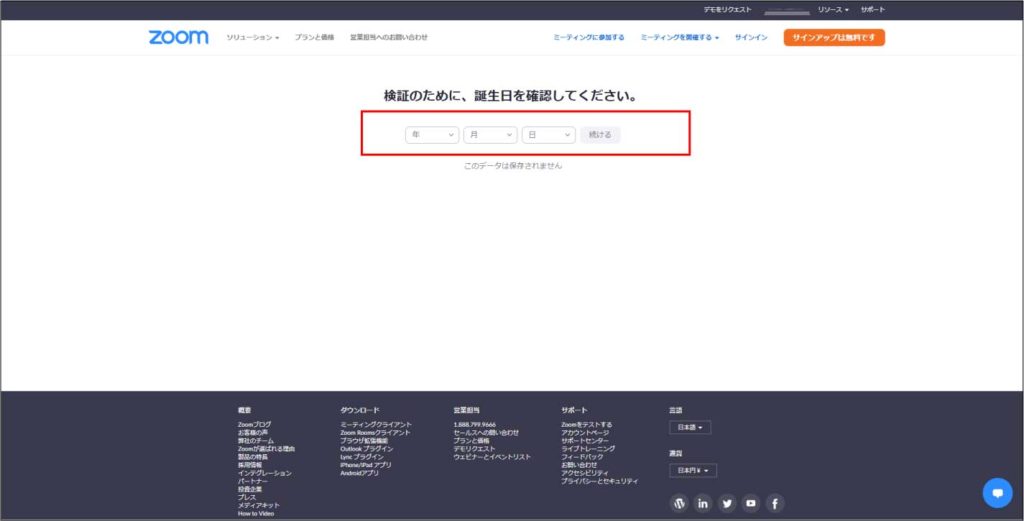This screenshot has width=1024, height=521.
Task: Open the ソリューション menu in navigation
Action: (x=253, y=37)
